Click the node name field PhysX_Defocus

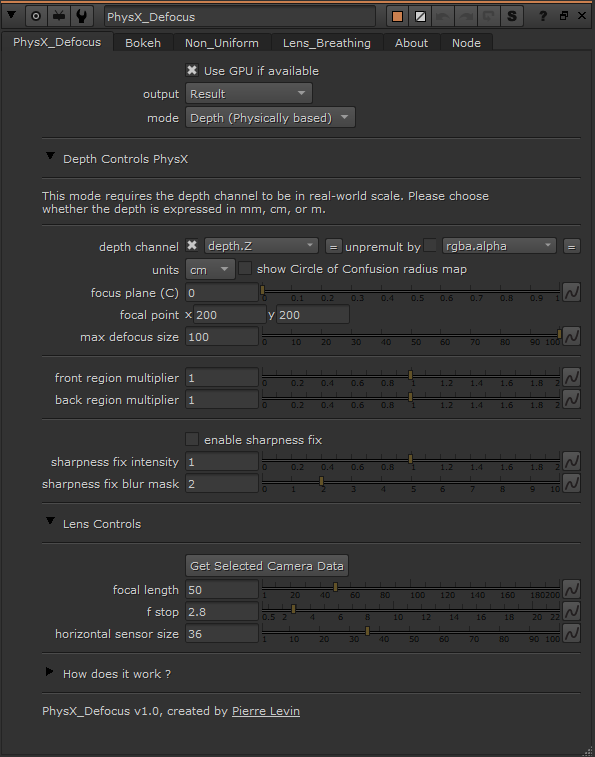tap(240, 17)
